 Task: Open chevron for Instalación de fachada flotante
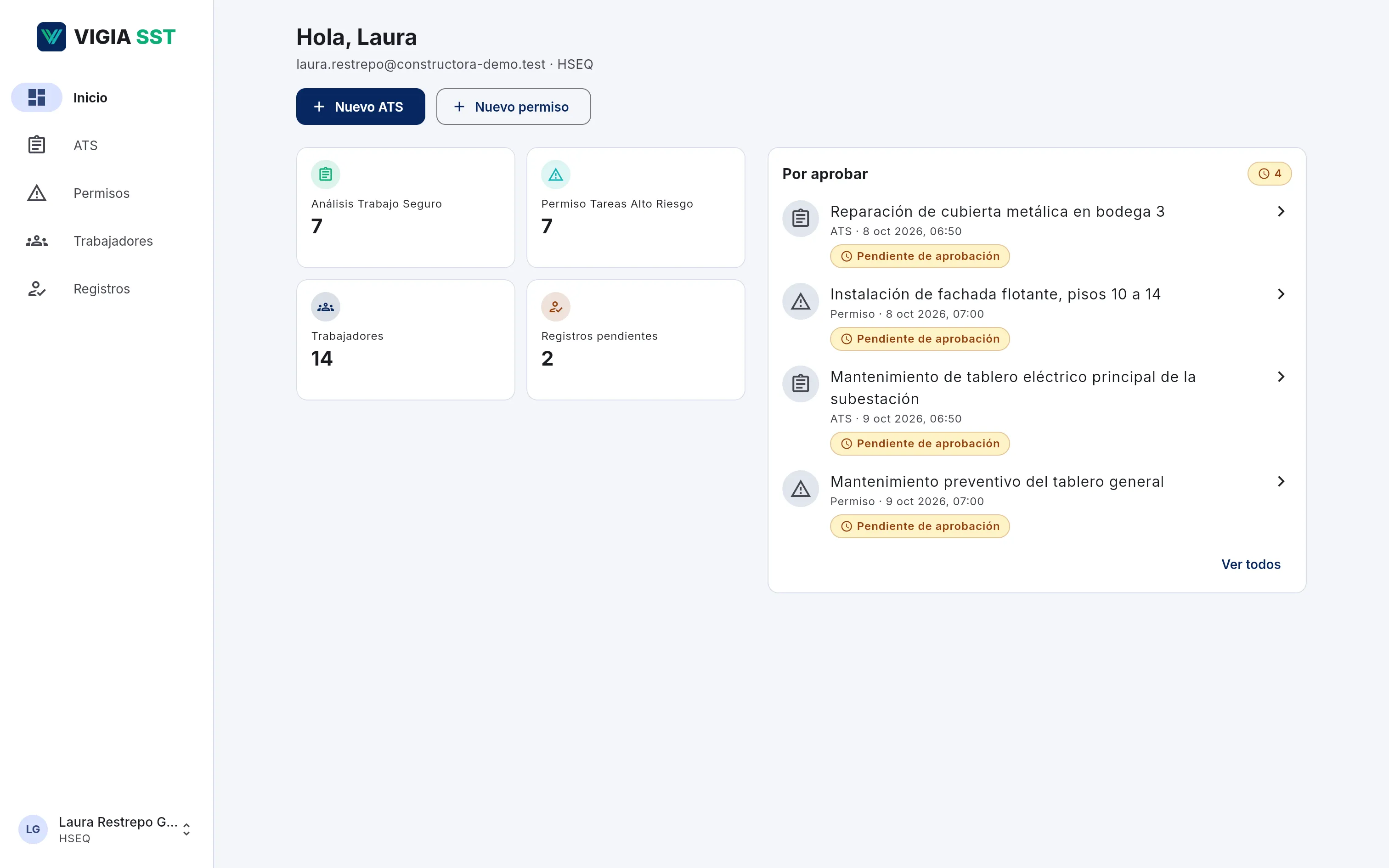[x=1281, y=294]
